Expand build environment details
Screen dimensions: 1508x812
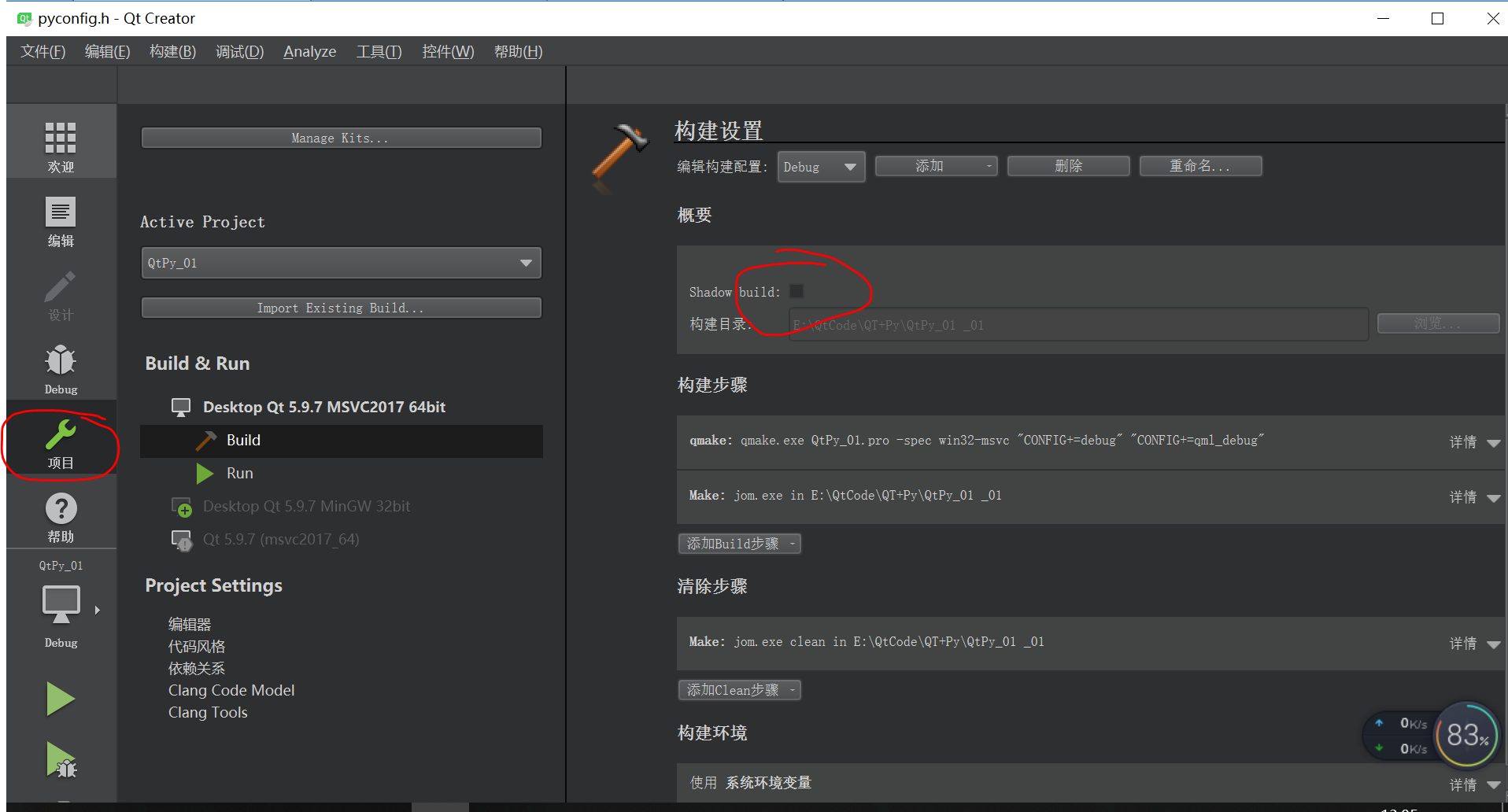1474,784
